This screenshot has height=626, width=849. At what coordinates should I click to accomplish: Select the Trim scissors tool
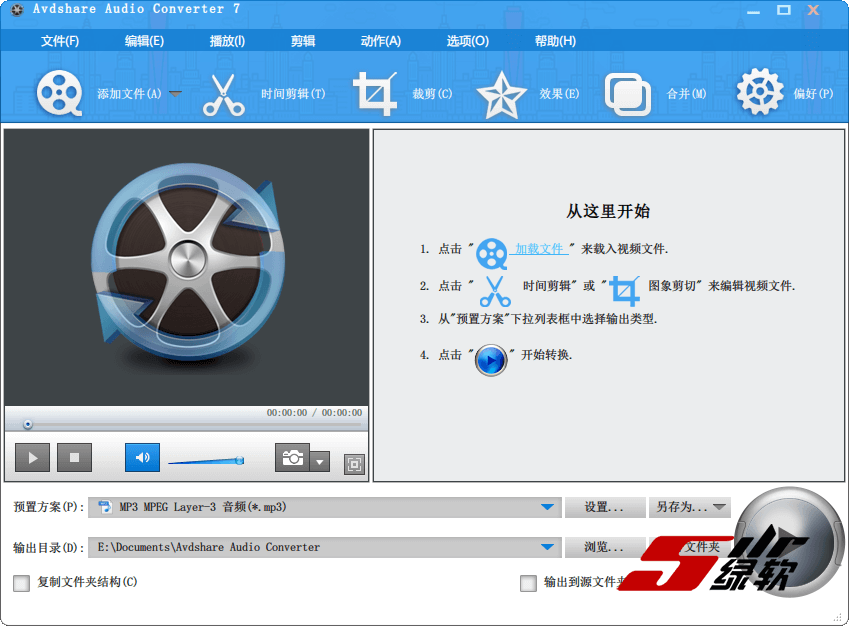point(223,94)
